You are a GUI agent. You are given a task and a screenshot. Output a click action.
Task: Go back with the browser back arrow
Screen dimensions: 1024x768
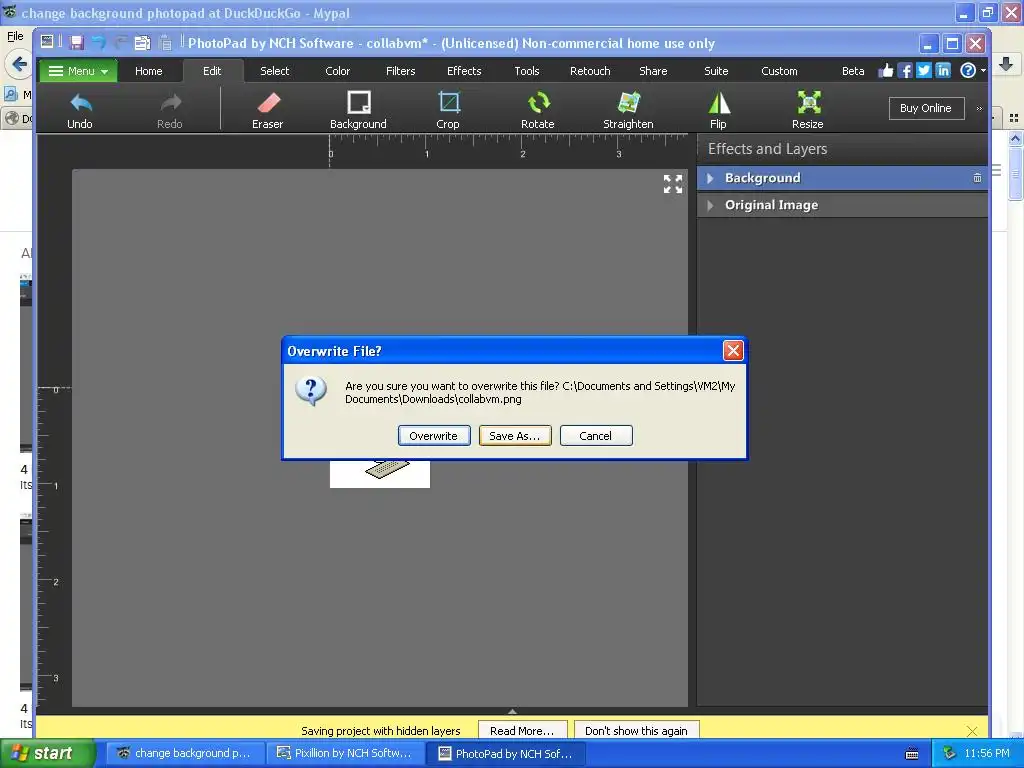[18, 64]
